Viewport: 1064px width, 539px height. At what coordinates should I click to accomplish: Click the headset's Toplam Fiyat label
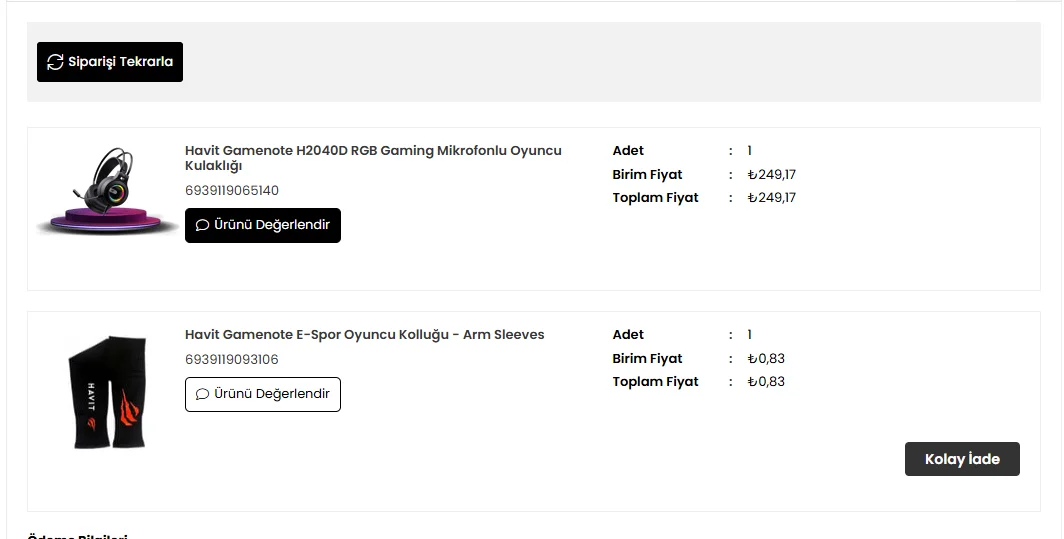[x=655, y=198]
